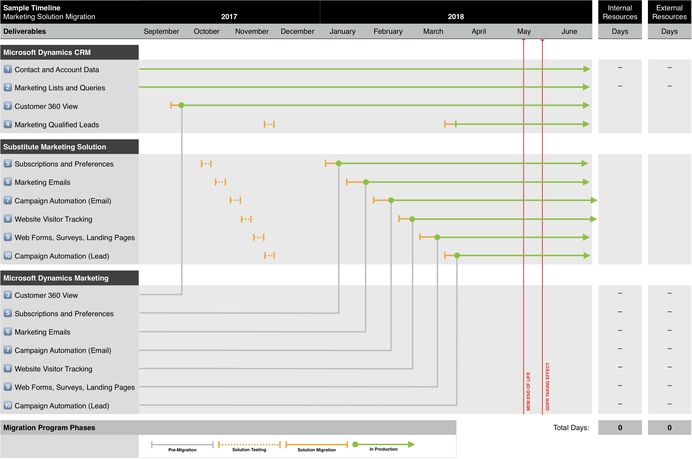692x459 pixels.
Task: Click the green go-live dot on Substitute Marketing Solution Marketing Emails row
Action: [366, 182]
